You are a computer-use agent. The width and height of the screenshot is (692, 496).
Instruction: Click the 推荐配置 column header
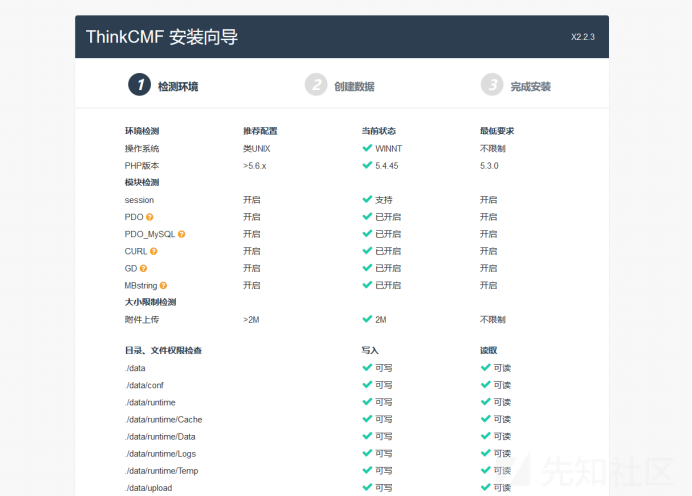(260, 131)
